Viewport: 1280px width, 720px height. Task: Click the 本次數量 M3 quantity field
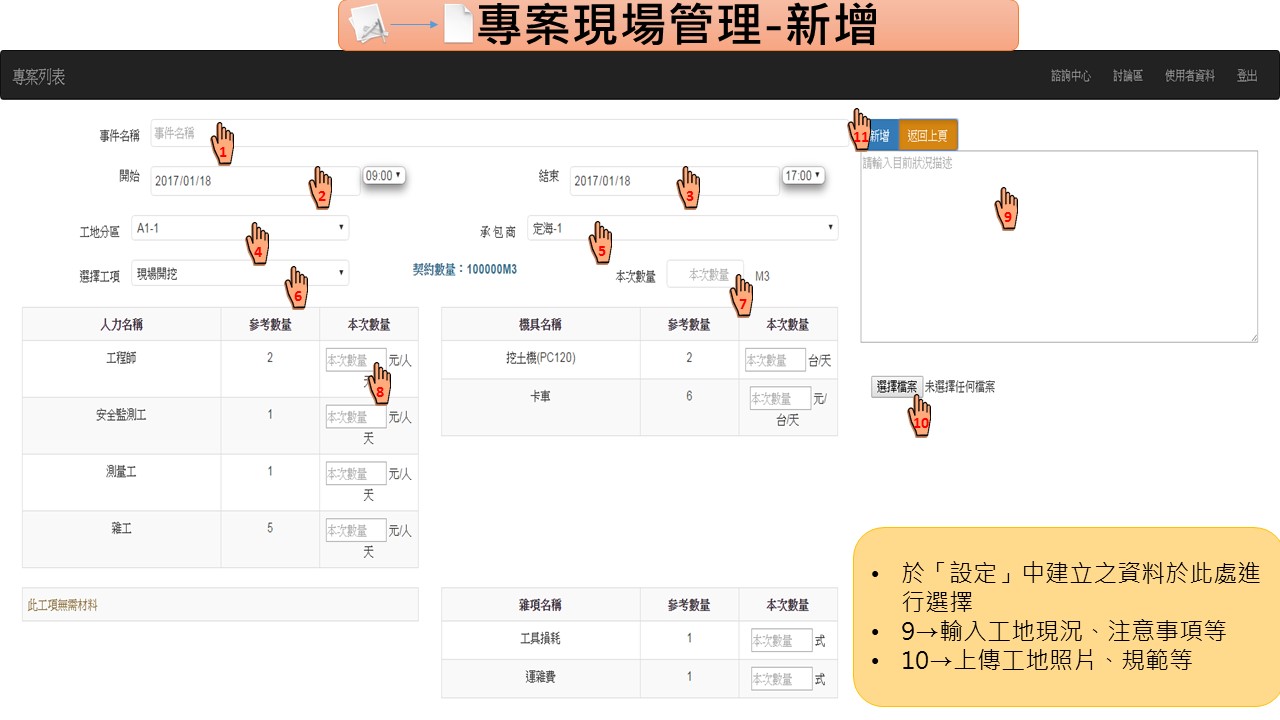tap(705, 275)
